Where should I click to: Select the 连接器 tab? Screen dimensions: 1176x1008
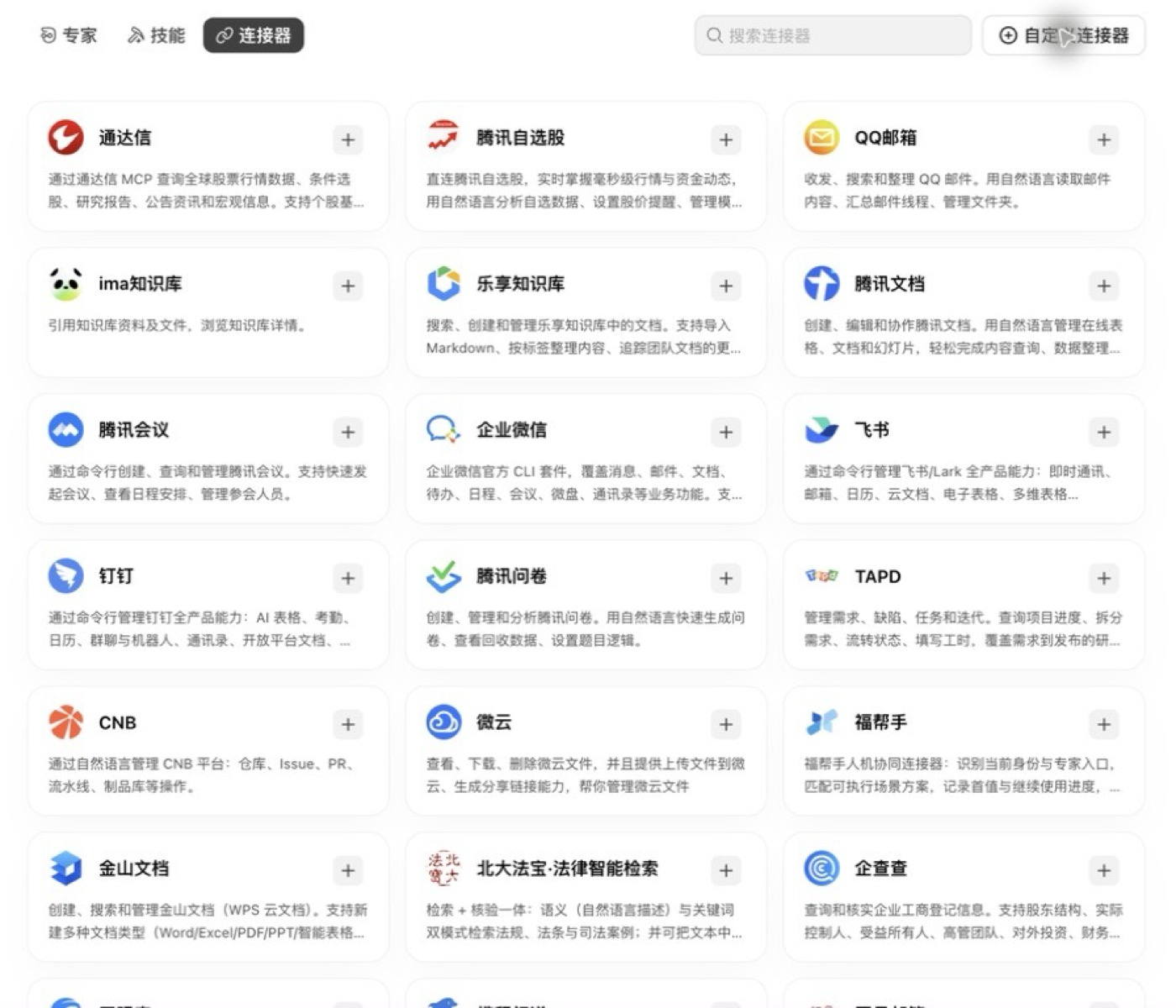click(x=254, y=35)
